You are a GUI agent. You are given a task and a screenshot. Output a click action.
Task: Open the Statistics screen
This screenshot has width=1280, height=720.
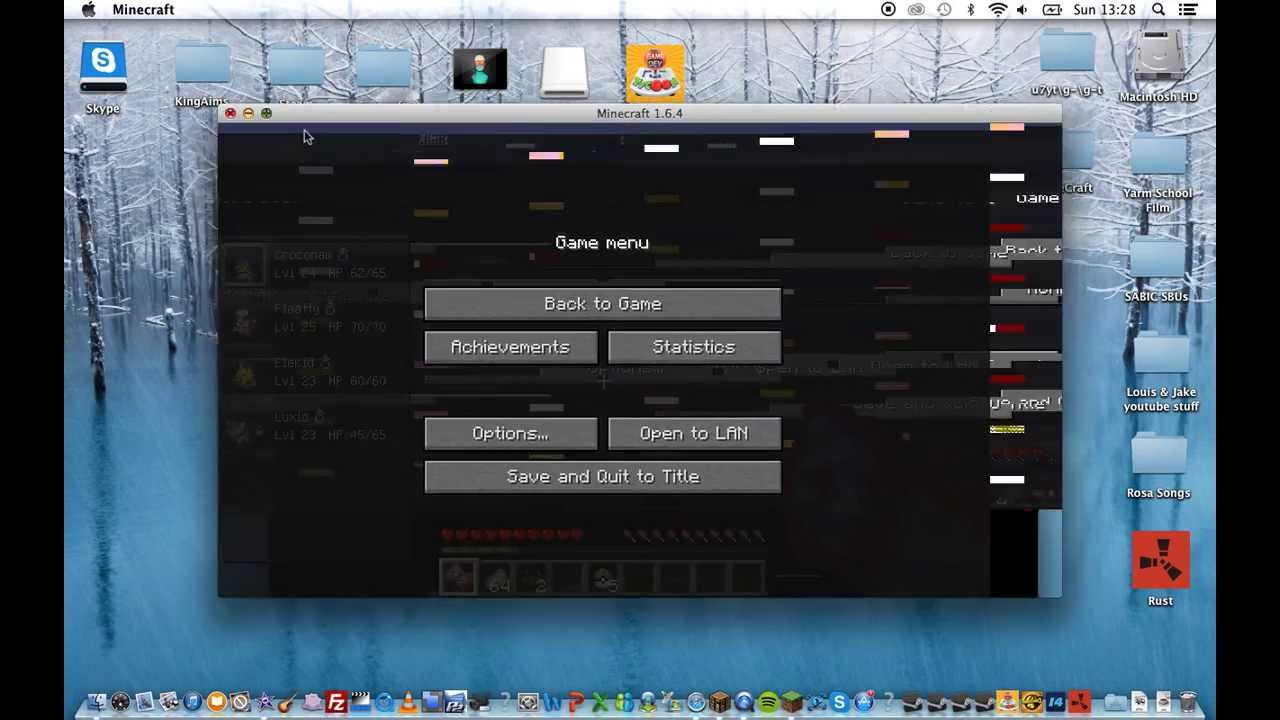pos(694,347)
